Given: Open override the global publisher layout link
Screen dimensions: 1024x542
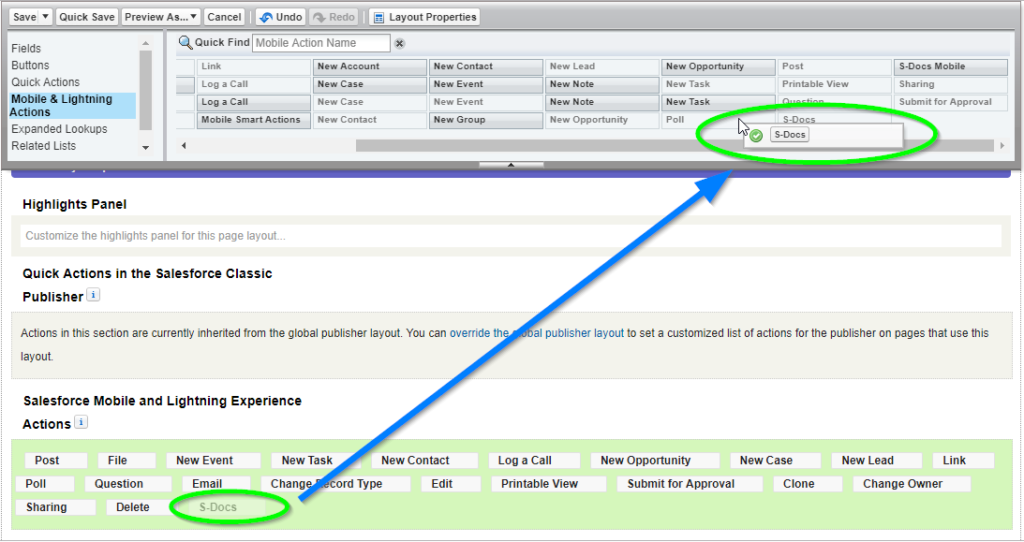Looking at the screenshot, I should click(x=536, y=333).
